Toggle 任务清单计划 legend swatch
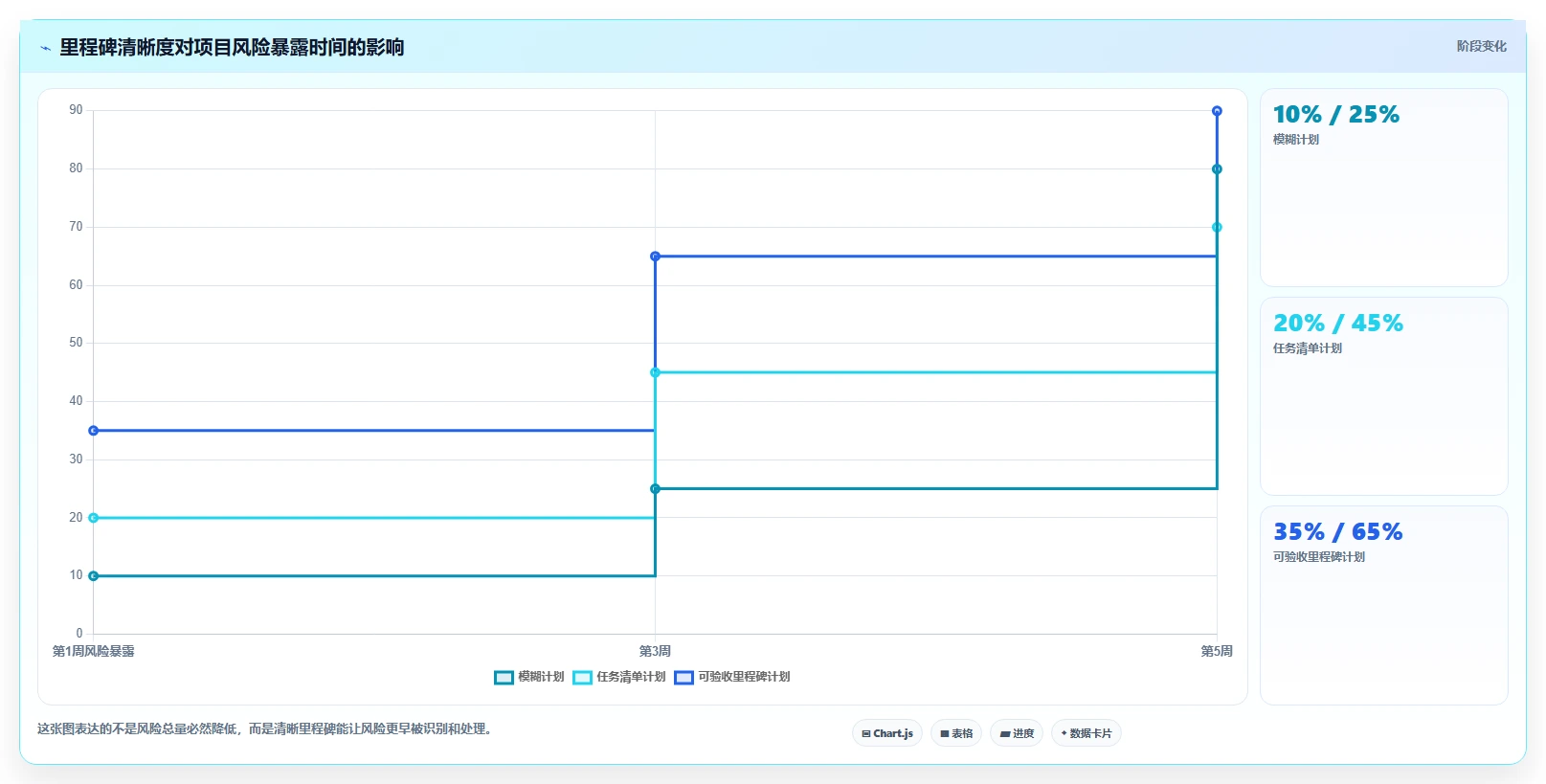This screenshot has height=784, width=1546. coord(582,678)
